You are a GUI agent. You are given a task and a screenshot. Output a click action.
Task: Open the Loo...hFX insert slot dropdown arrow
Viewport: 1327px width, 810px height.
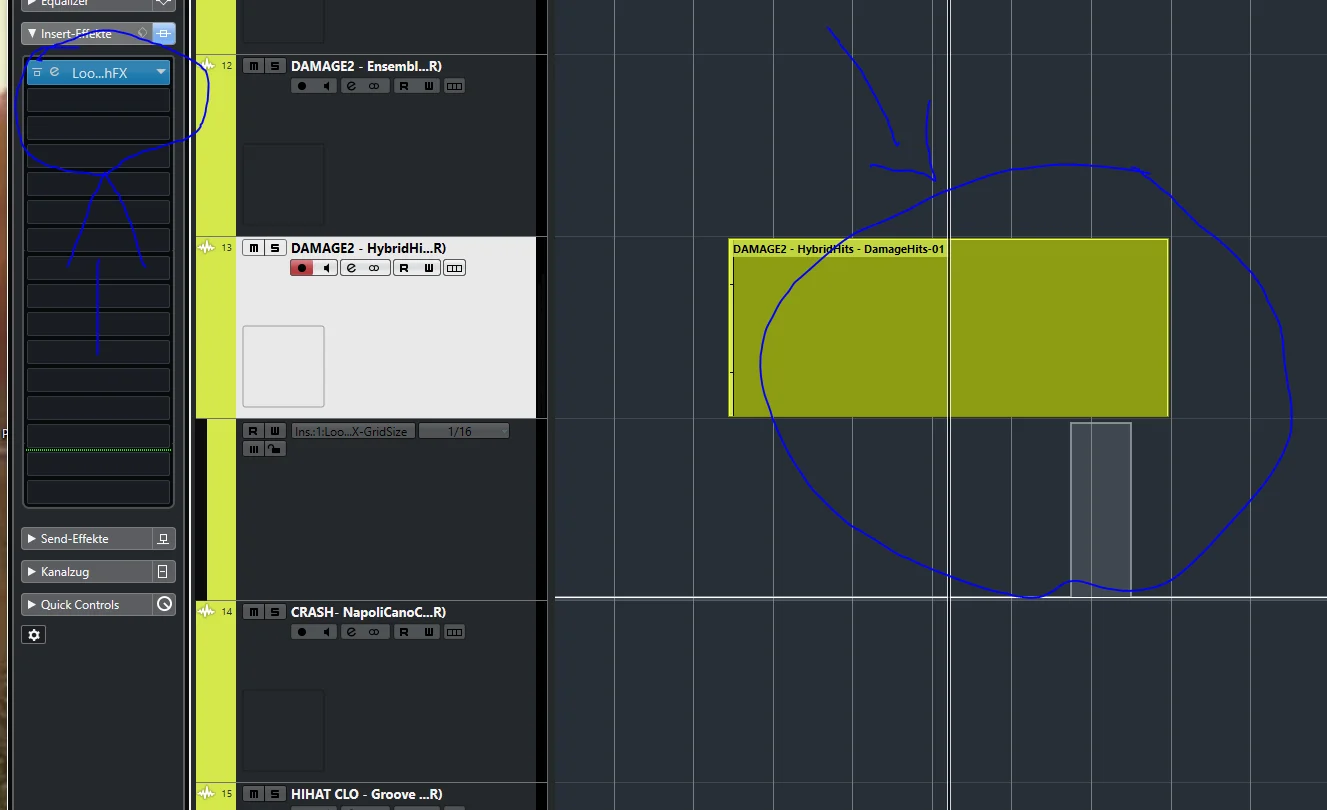pos(160,72)
